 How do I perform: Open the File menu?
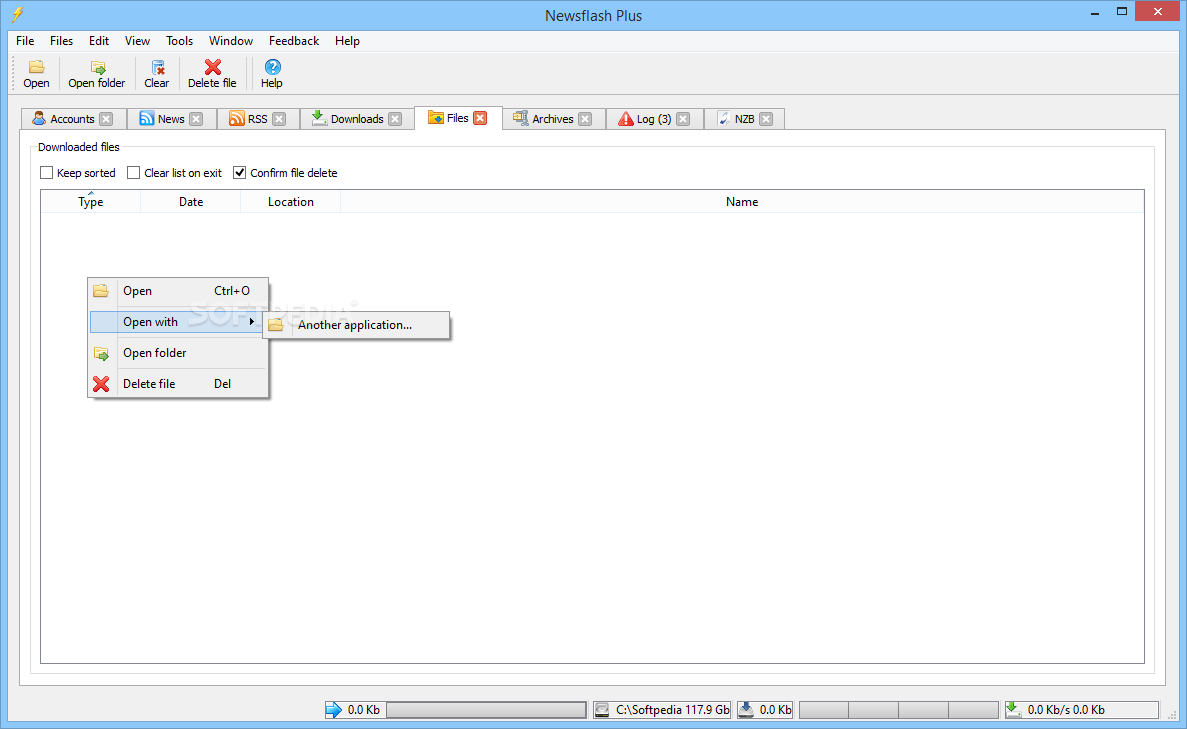[x=25, y=41]
